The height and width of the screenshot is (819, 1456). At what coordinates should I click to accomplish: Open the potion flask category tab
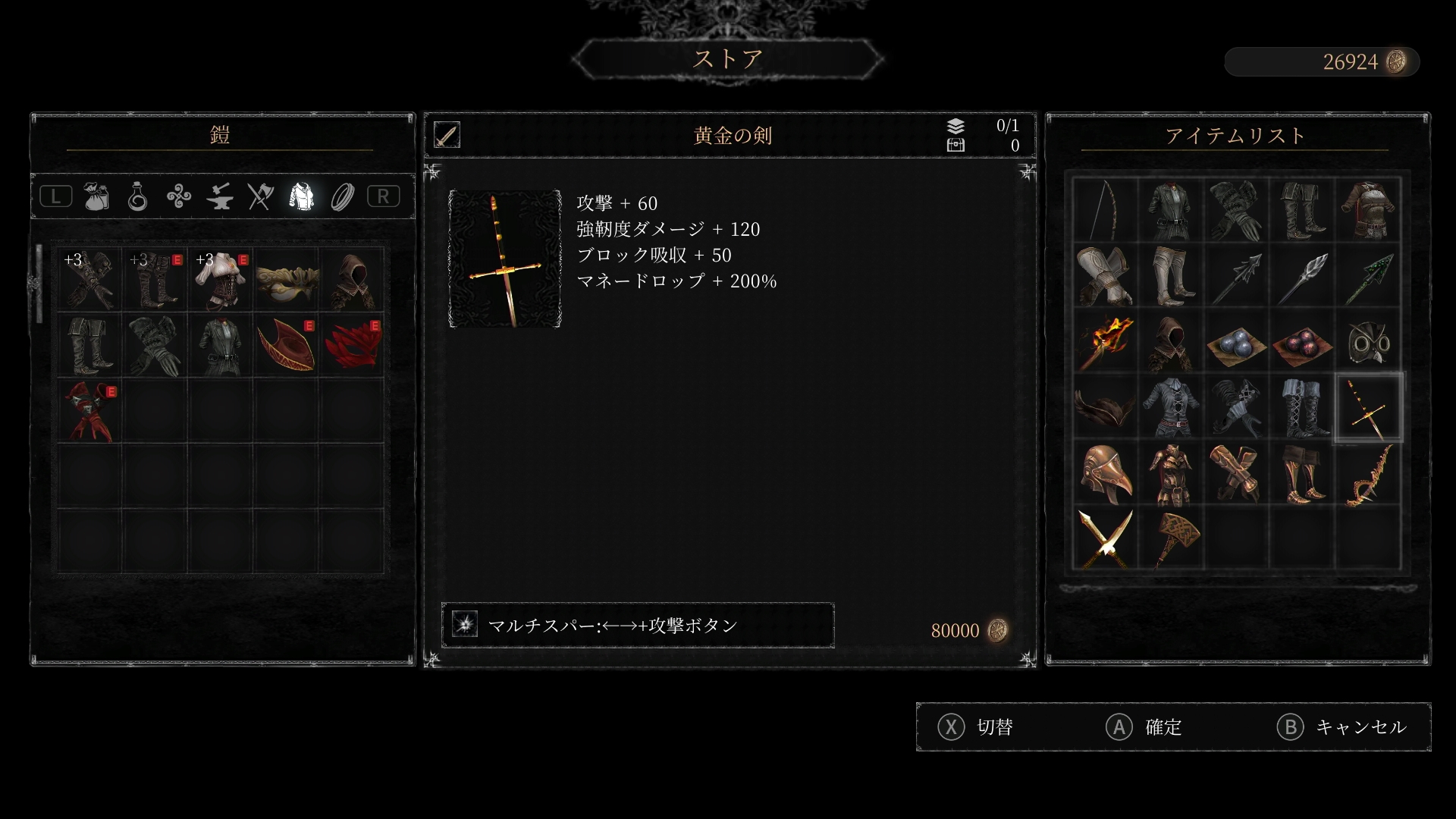coord(137,196)
